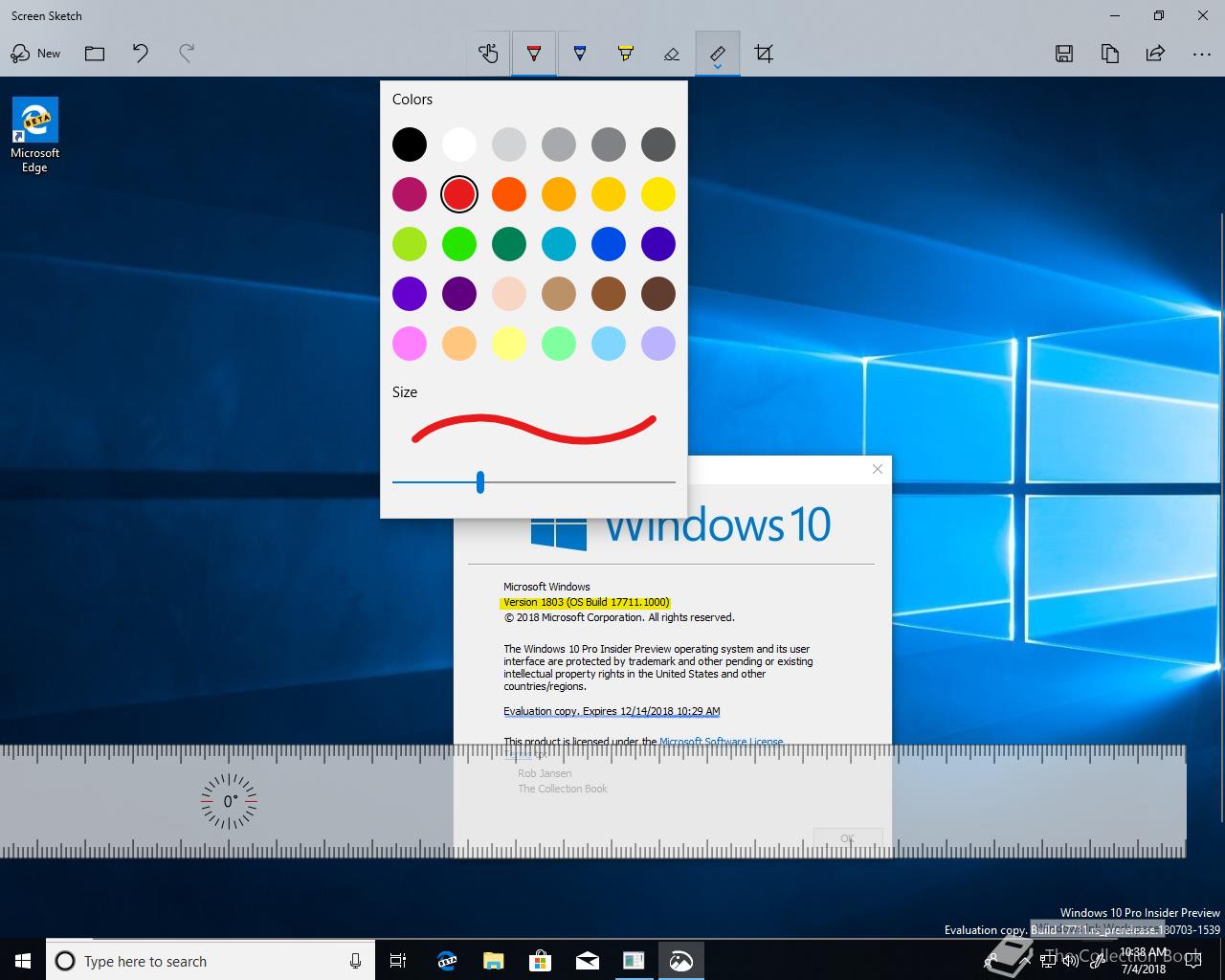Close the About Windows dialog
The width and height of the screenshot is (1225, 980).
pyautogui.click(x=878, y=469)
